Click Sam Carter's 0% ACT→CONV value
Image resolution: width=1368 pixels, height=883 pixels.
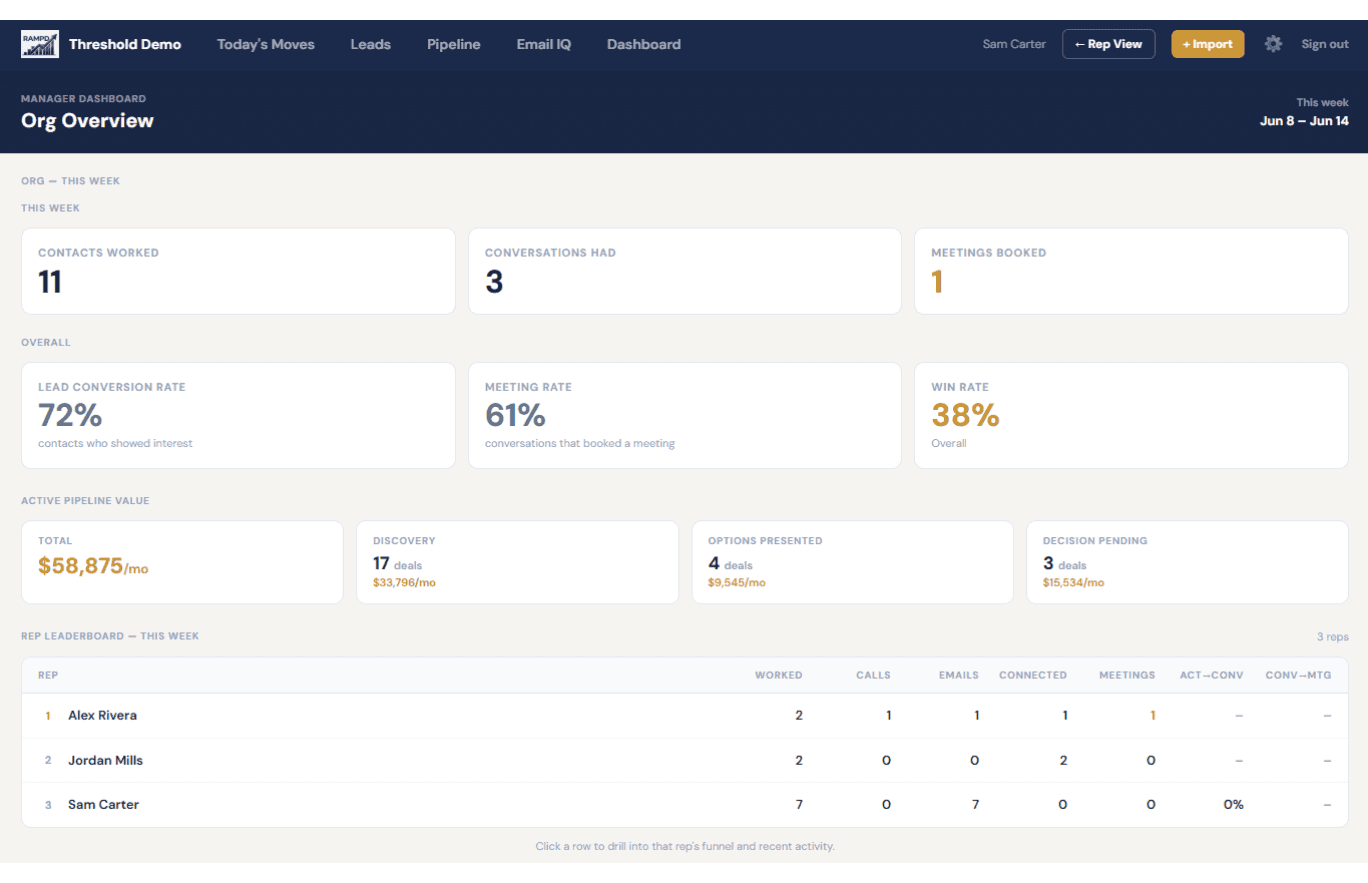(x=1233, y=805)
